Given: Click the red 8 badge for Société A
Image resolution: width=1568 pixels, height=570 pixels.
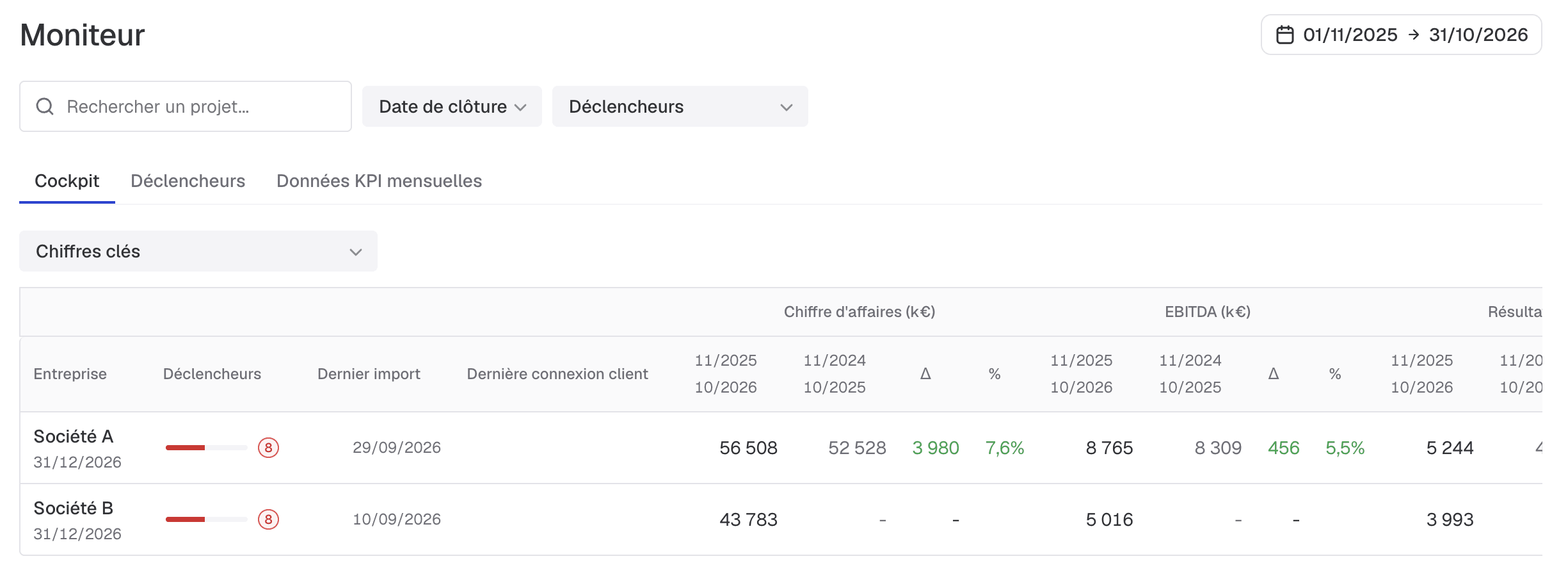Looking at the screenshot, I should [x=268, y=448].
